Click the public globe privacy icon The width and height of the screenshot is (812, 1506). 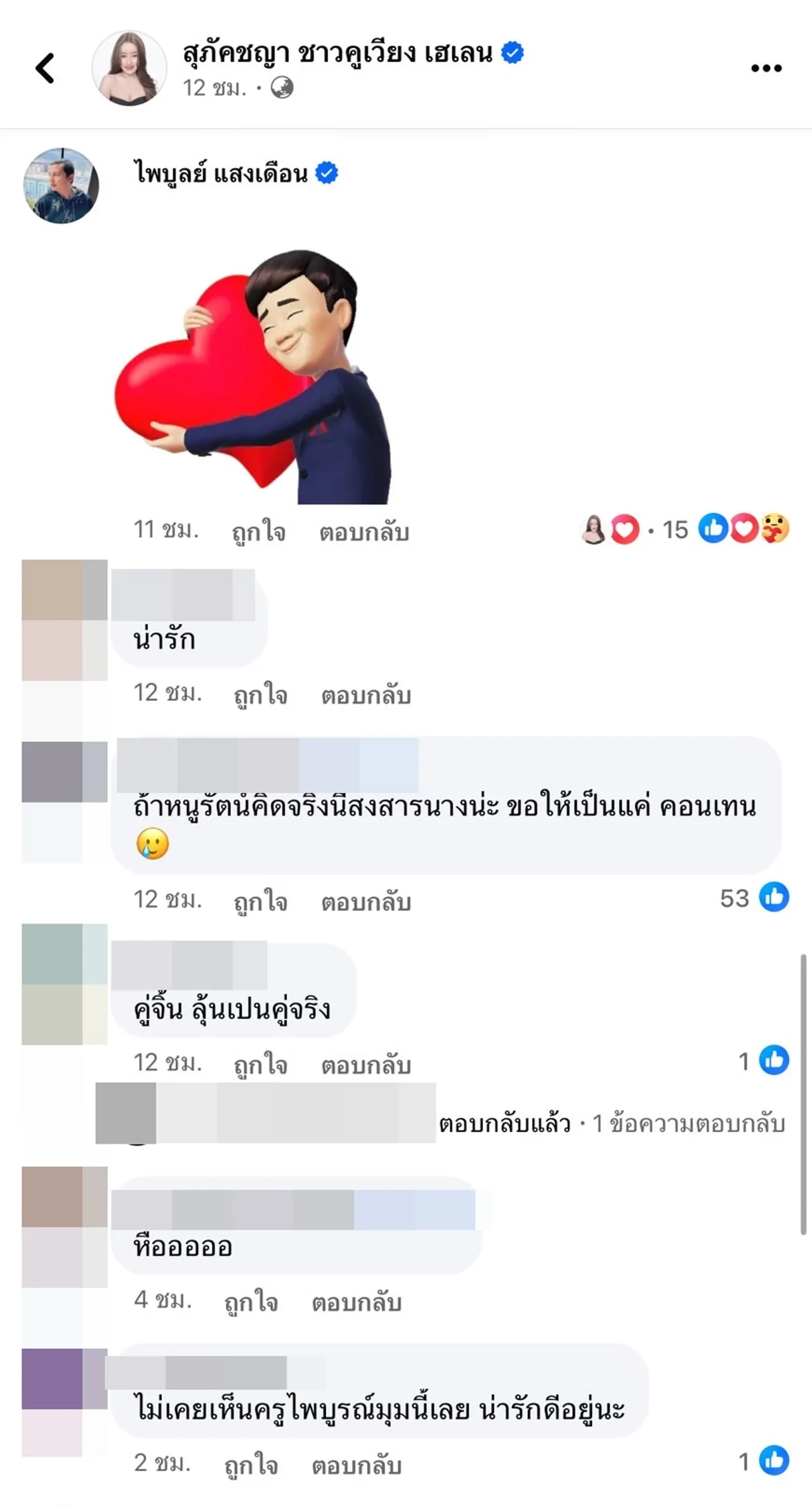point(282,88)
